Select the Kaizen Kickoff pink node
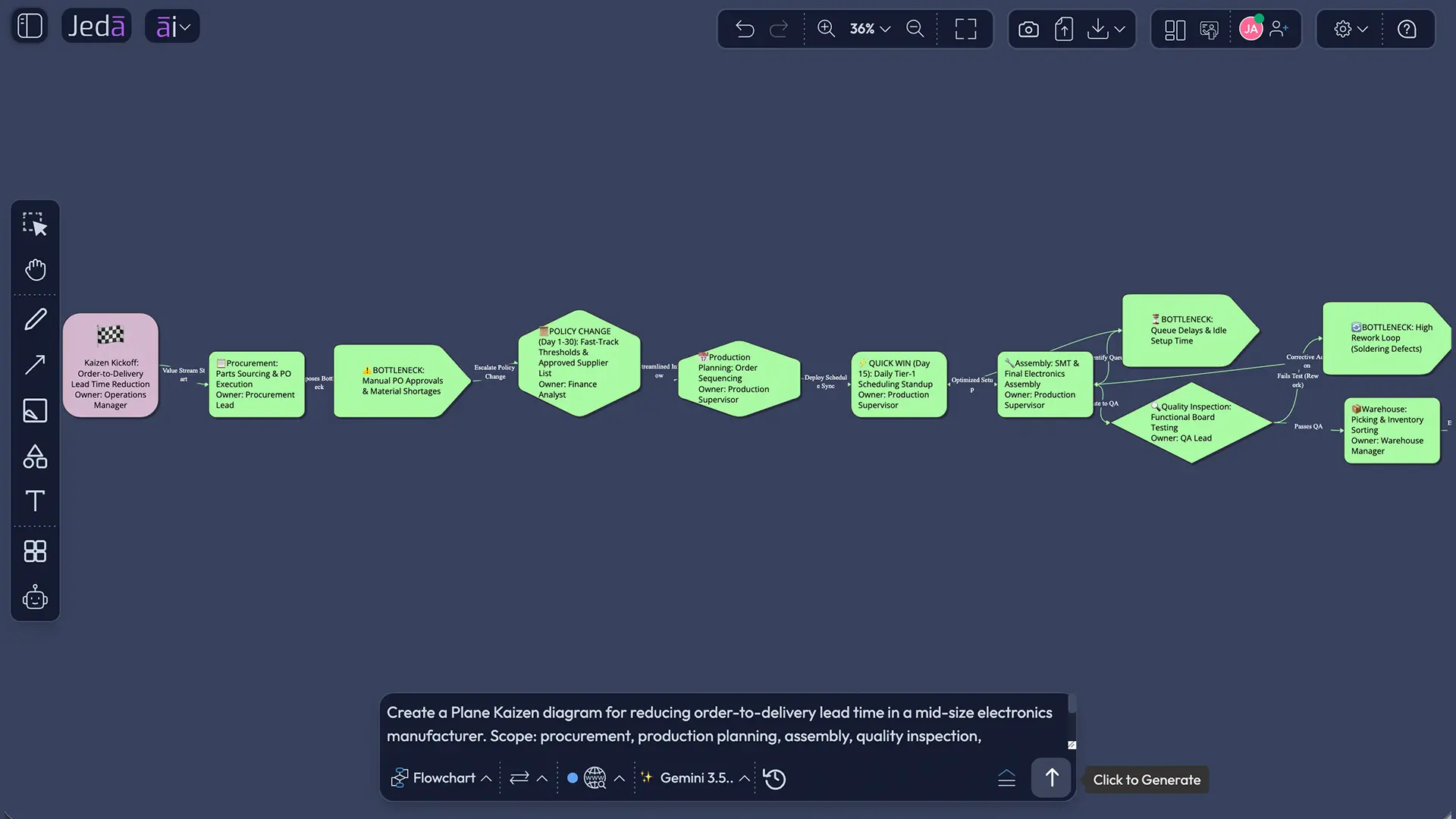The width and height of the screenshot is (1456, 819). coord(111,366)
